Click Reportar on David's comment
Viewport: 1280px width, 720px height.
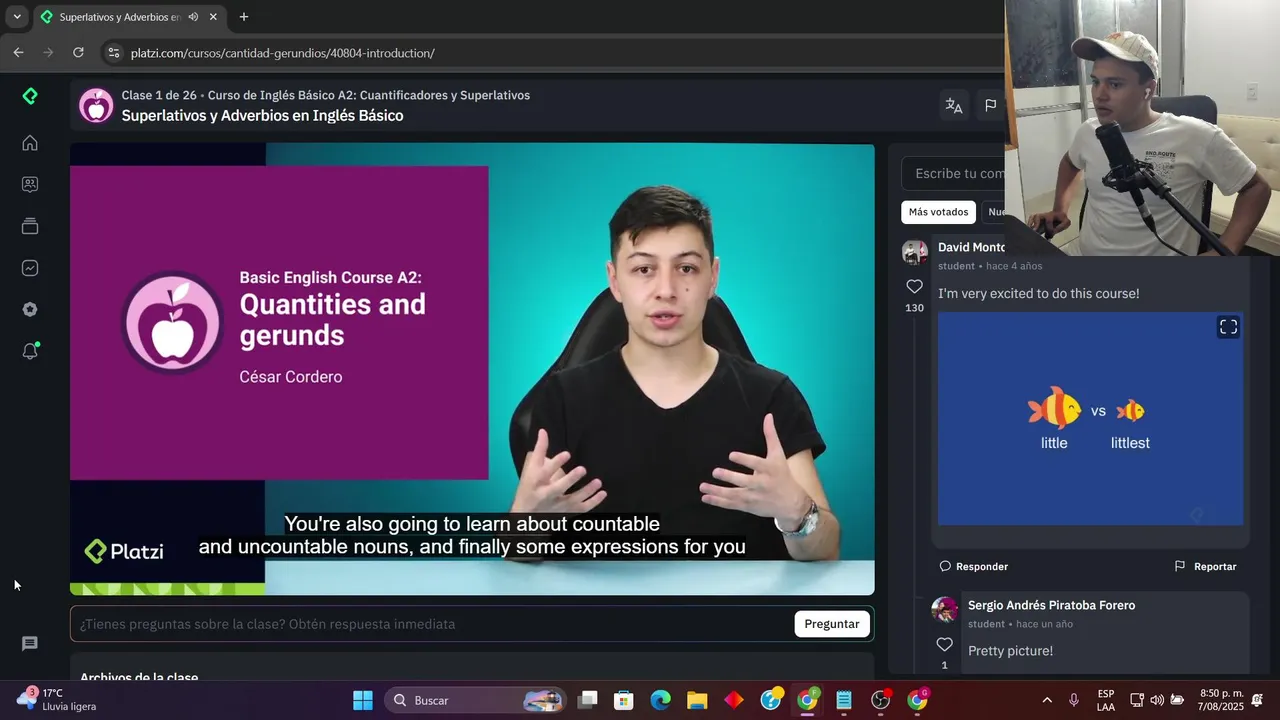click(x=1205, y=566)
